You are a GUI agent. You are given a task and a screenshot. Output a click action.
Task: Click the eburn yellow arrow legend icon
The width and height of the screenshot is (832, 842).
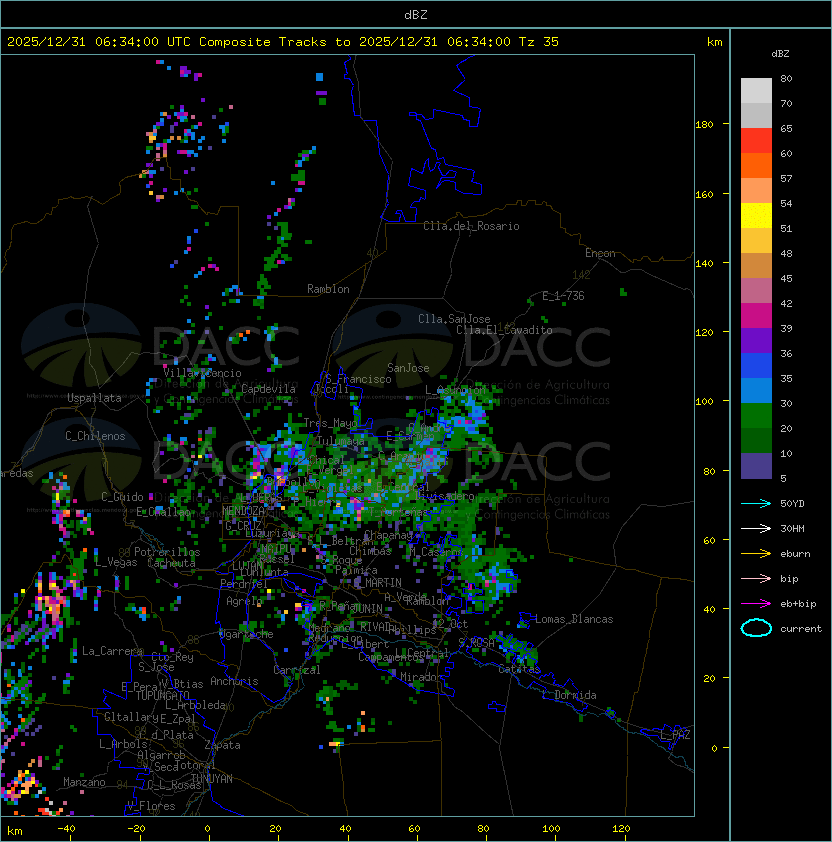756,554
